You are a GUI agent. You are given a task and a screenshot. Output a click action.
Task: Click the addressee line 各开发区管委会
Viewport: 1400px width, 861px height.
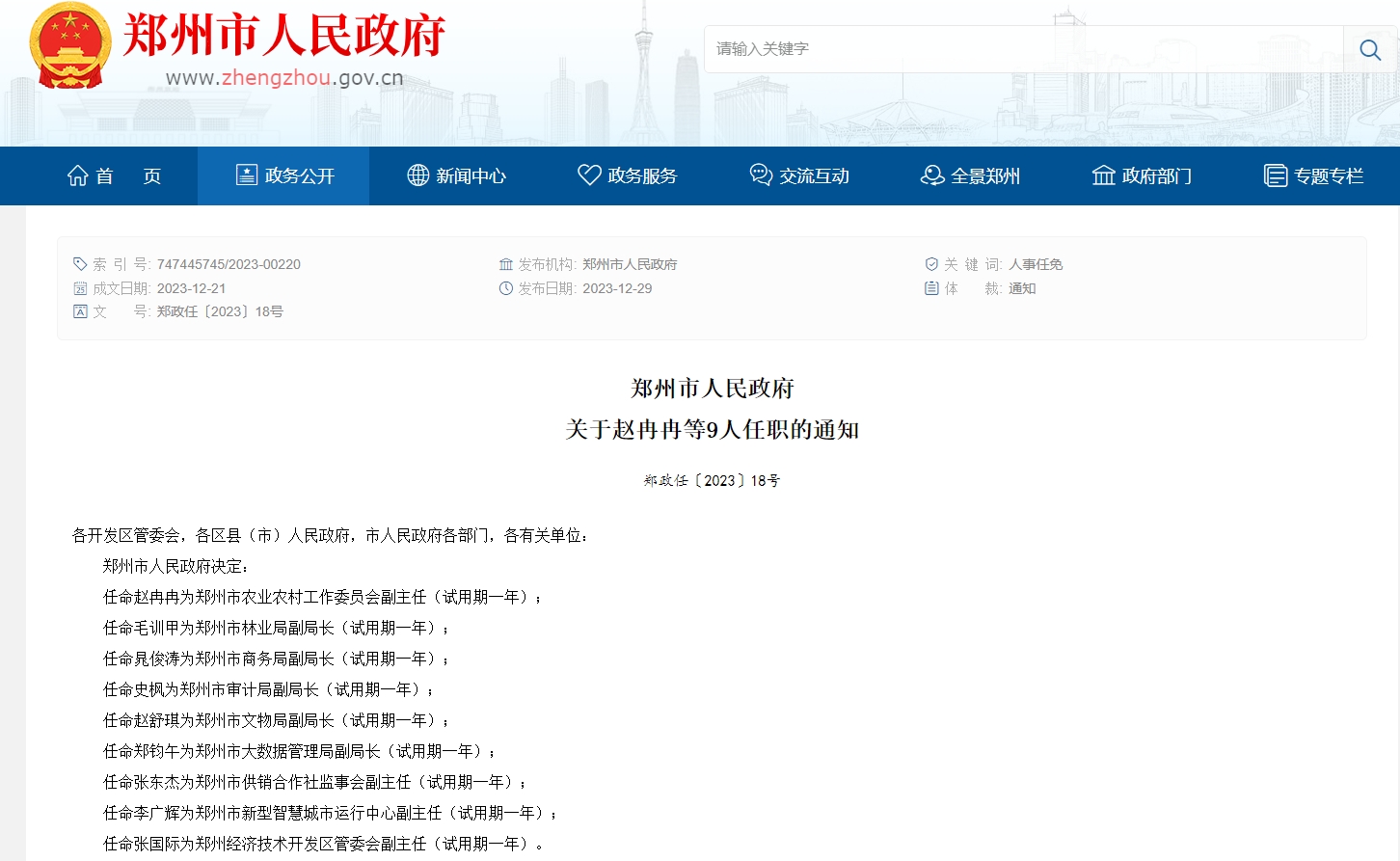330,535
